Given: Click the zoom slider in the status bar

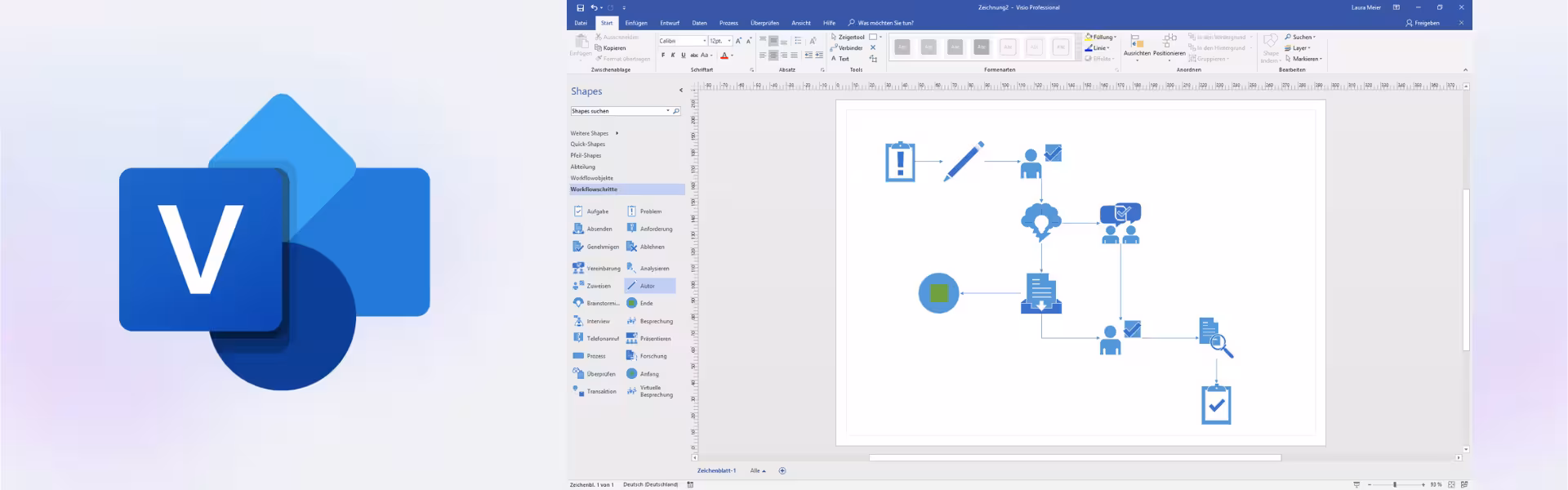Looking at the screenshot, I should point(1395,484).
